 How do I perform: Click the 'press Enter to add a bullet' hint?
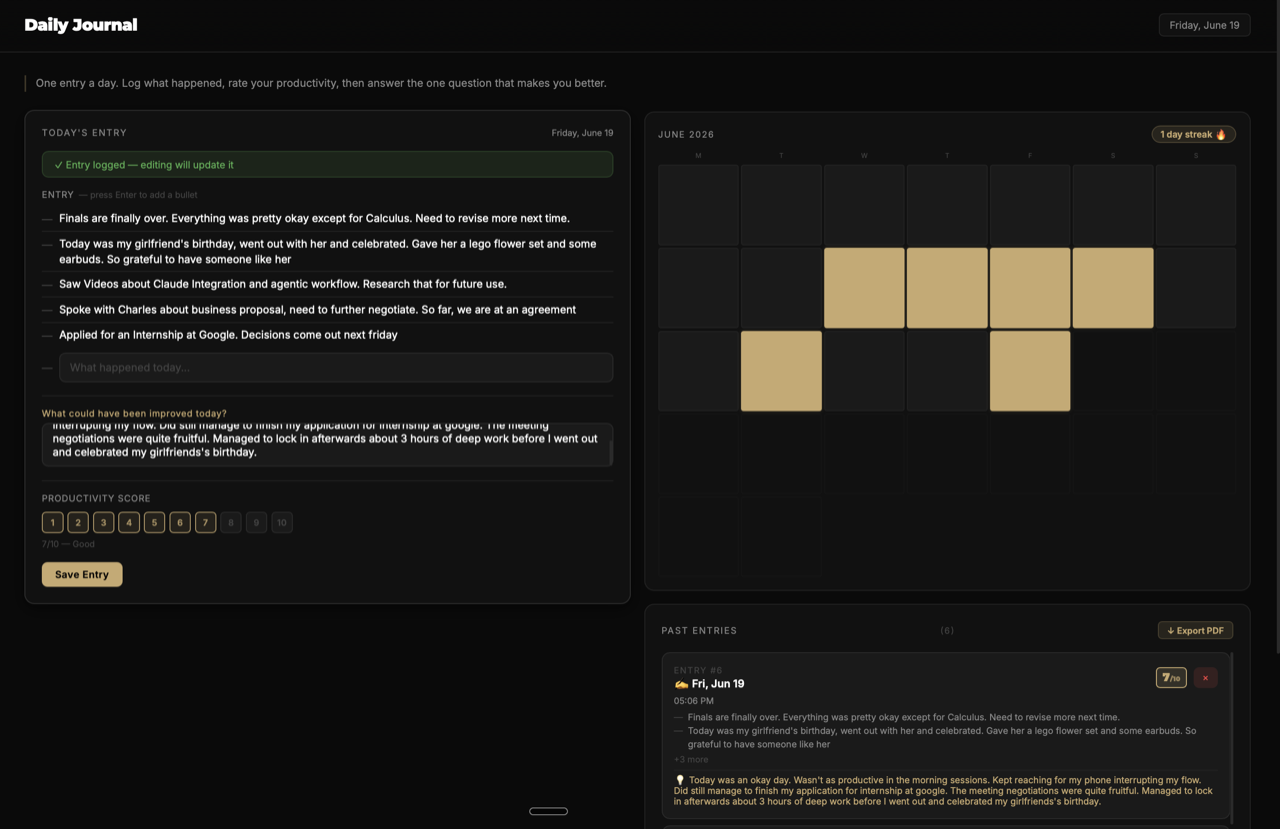[x=144, y=195]
